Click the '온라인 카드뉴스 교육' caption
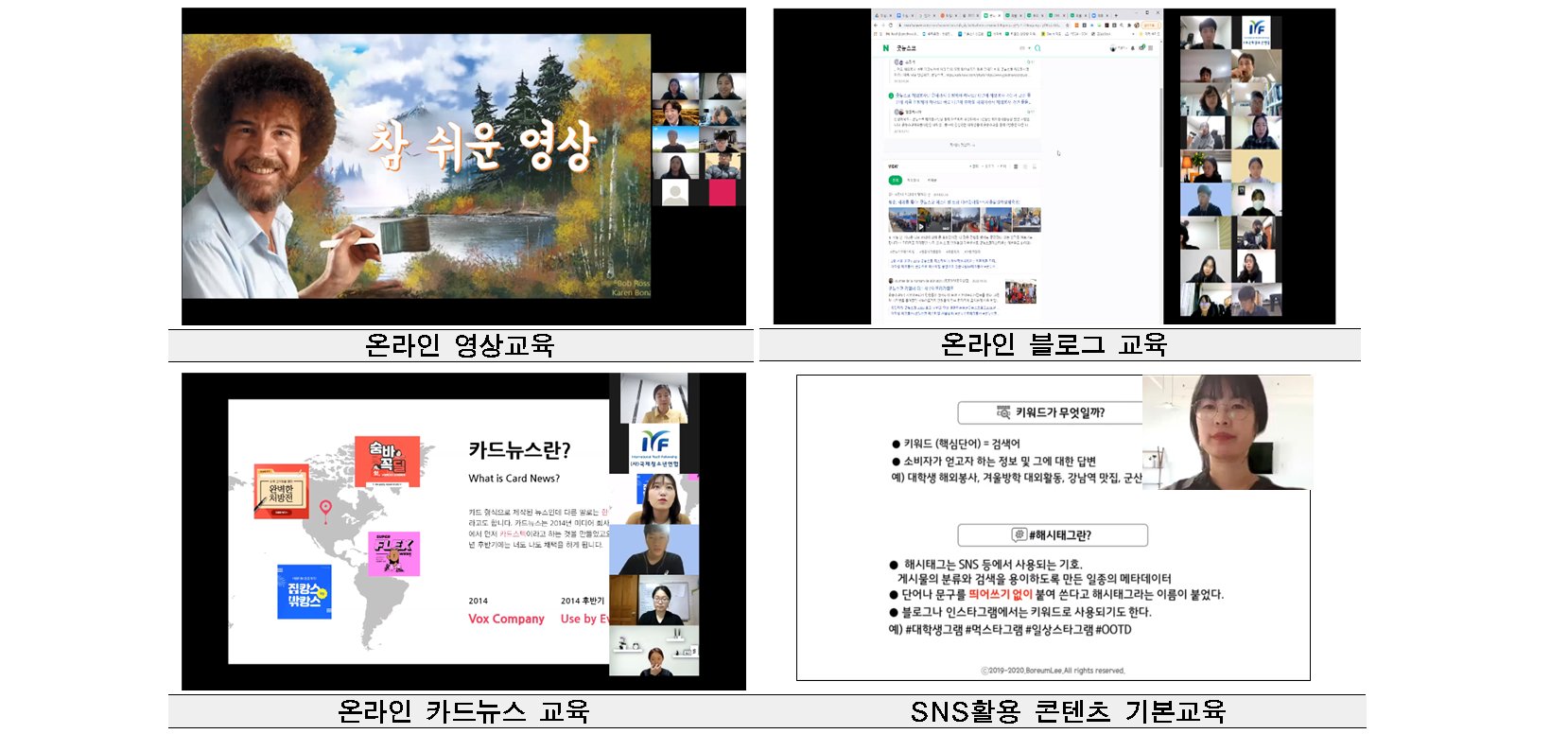Screen dimensions: 1568x734 463,711
